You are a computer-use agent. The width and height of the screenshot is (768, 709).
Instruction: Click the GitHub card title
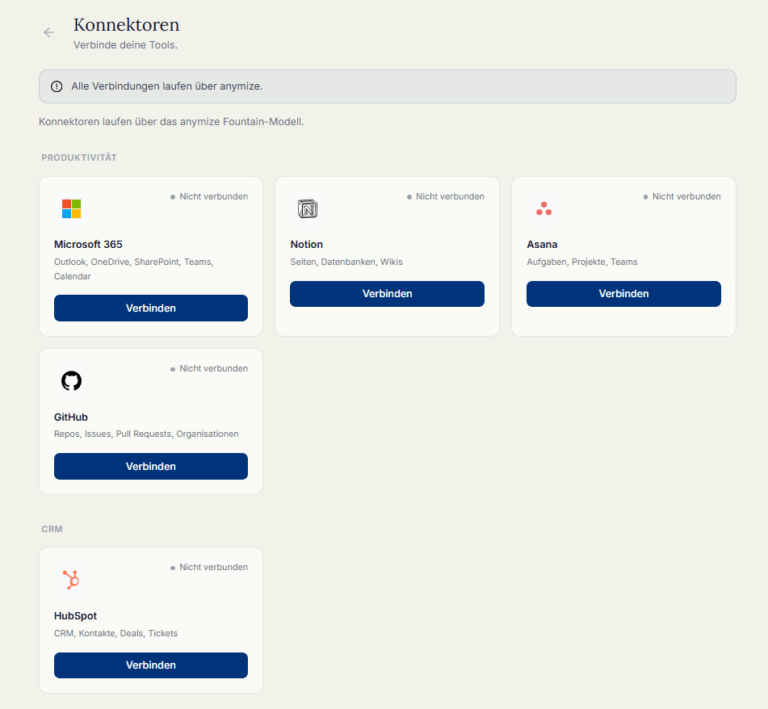click(x=71, y=417)
